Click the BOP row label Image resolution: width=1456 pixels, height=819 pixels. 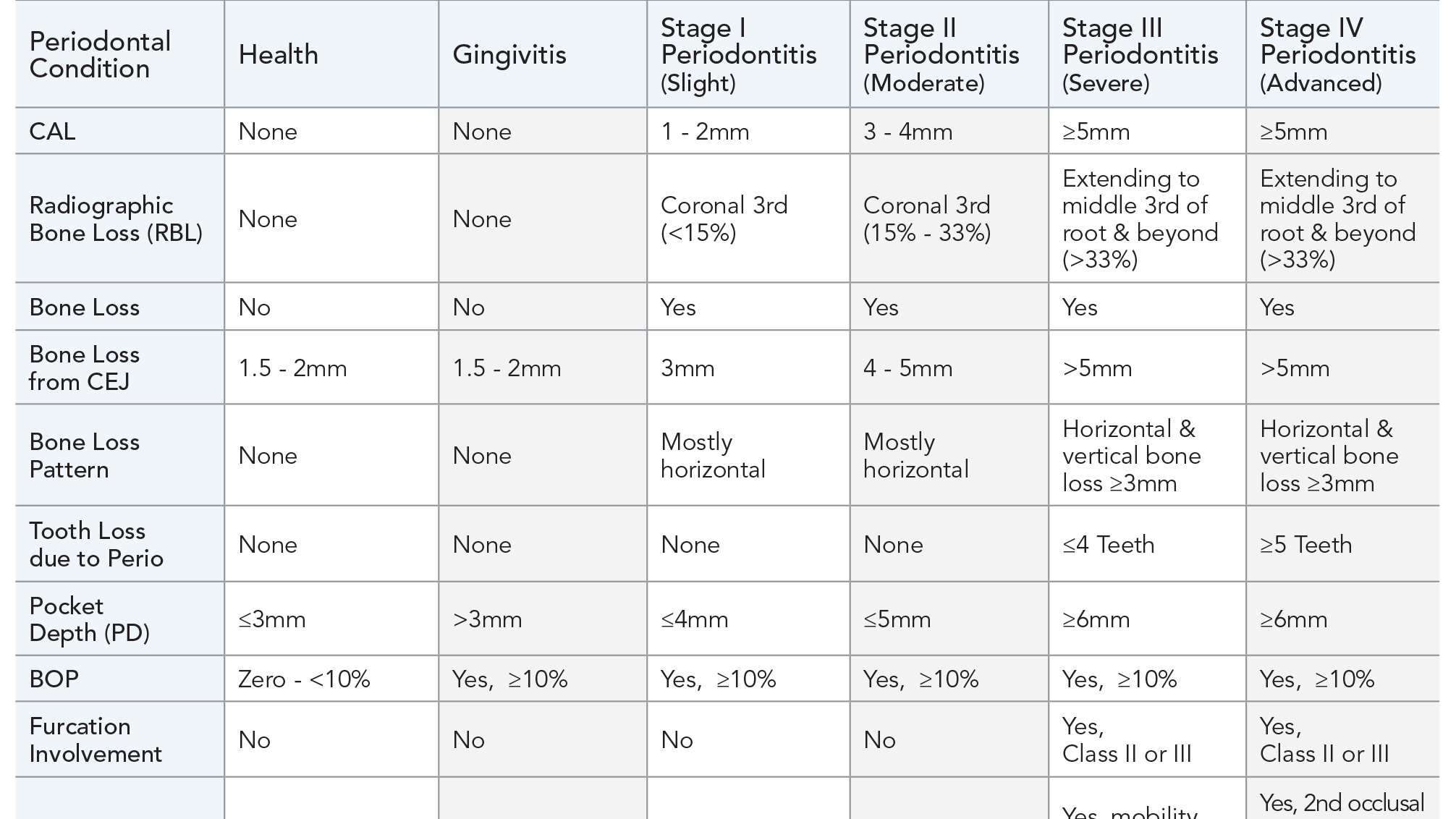(x=54, y=679)
